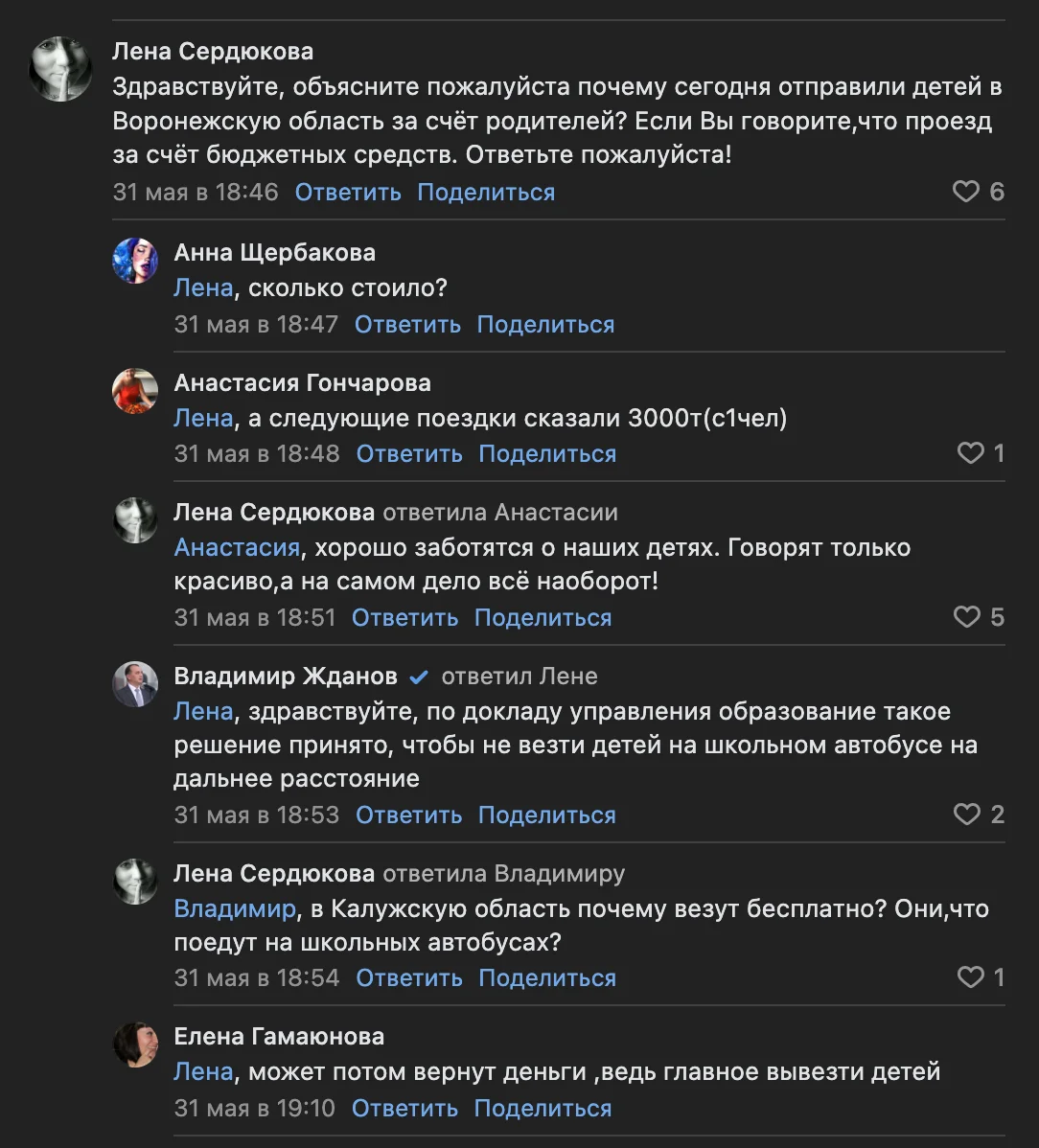Click the blue 'Владимир' mention link
This screenshot has width=1039, height=1148.
tap(235, 907)
